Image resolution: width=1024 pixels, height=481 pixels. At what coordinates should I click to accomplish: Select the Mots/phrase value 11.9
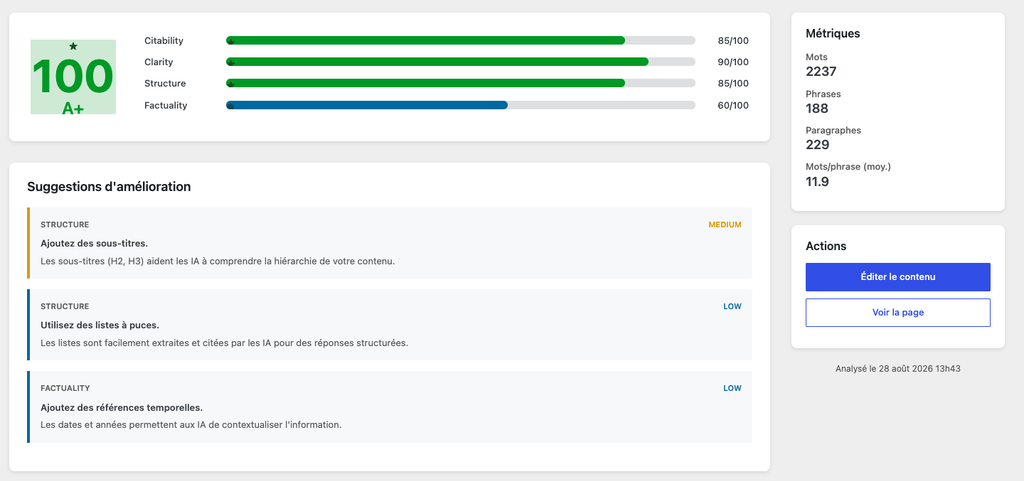[x=818, y=181]
